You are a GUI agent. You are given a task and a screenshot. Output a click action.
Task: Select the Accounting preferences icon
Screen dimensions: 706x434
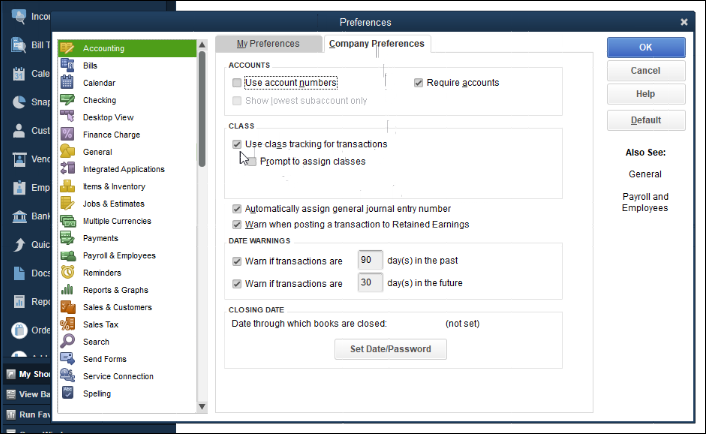tap(68, 48)
